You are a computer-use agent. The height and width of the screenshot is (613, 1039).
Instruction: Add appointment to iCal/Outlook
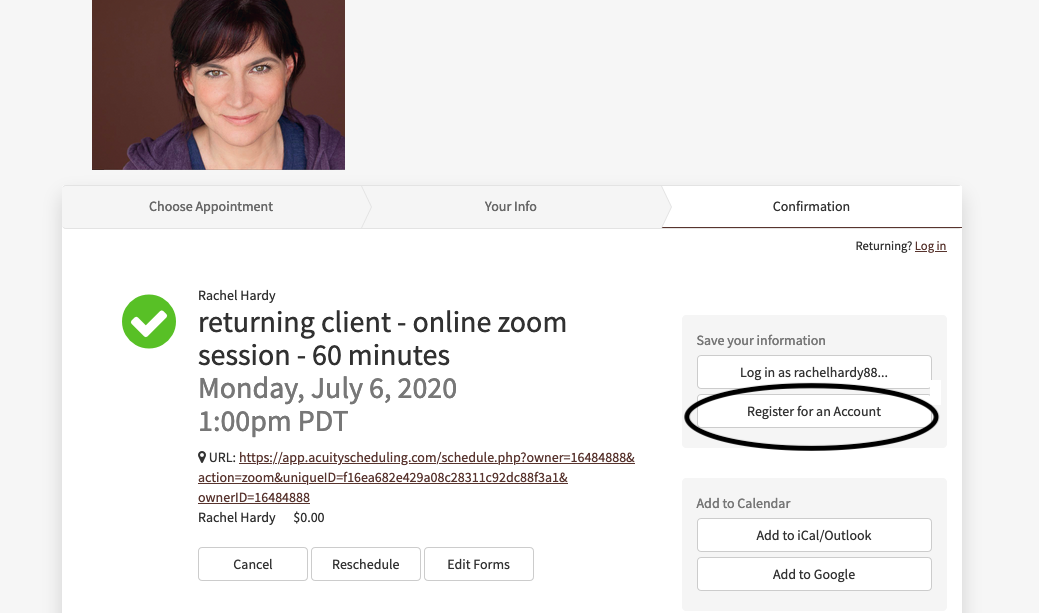point(814,535)
